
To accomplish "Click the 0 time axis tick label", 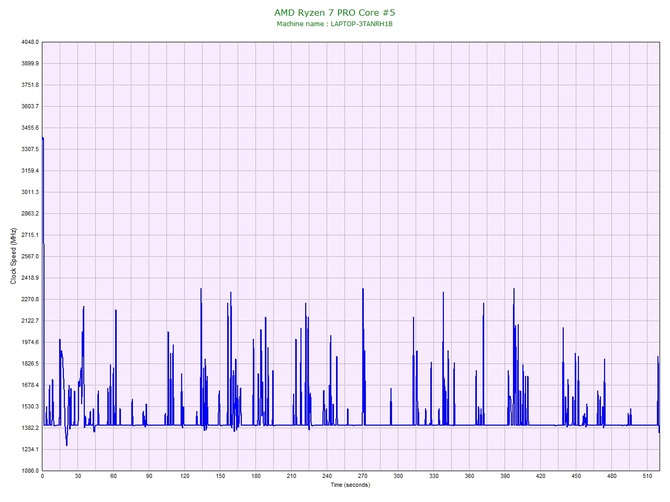I will click(42, 476).
